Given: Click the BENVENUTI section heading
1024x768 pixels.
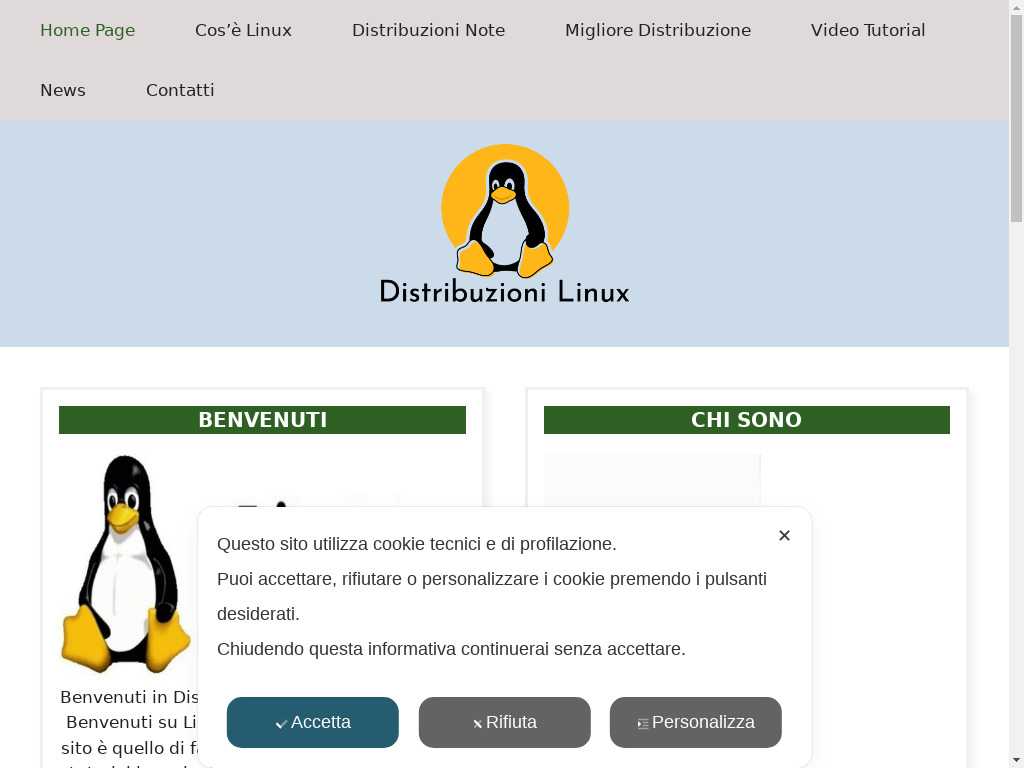Looking at the screenshot, I should point(263,420).
